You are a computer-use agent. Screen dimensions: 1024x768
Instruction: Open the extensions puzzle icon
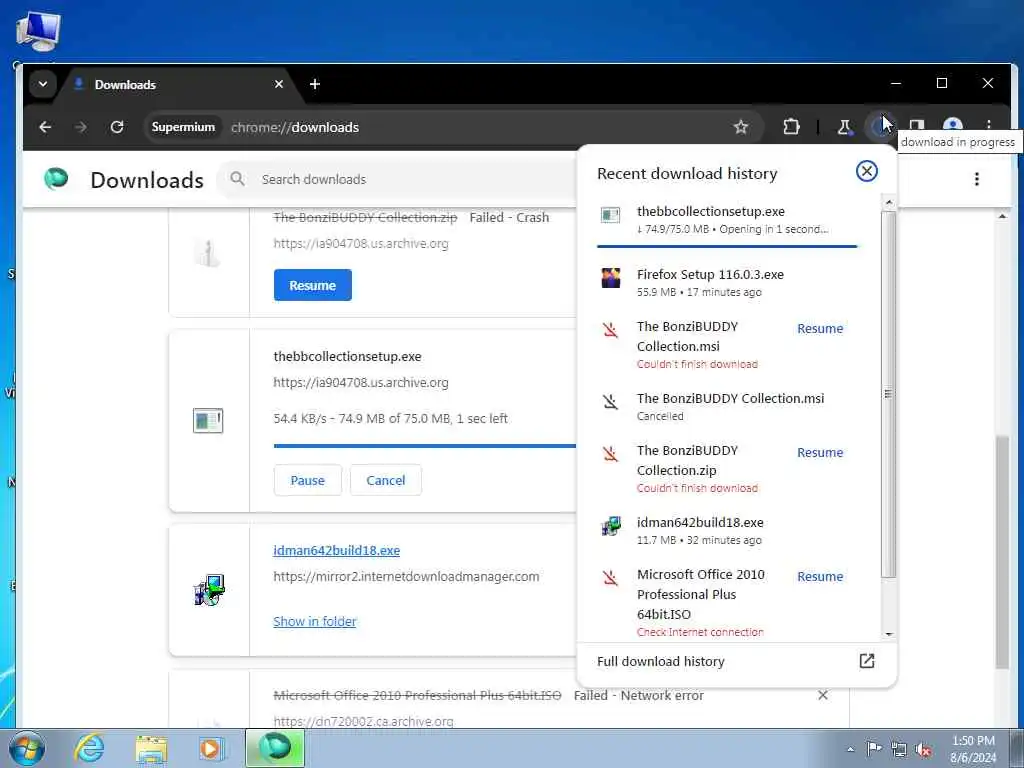[x=791, y=127]
